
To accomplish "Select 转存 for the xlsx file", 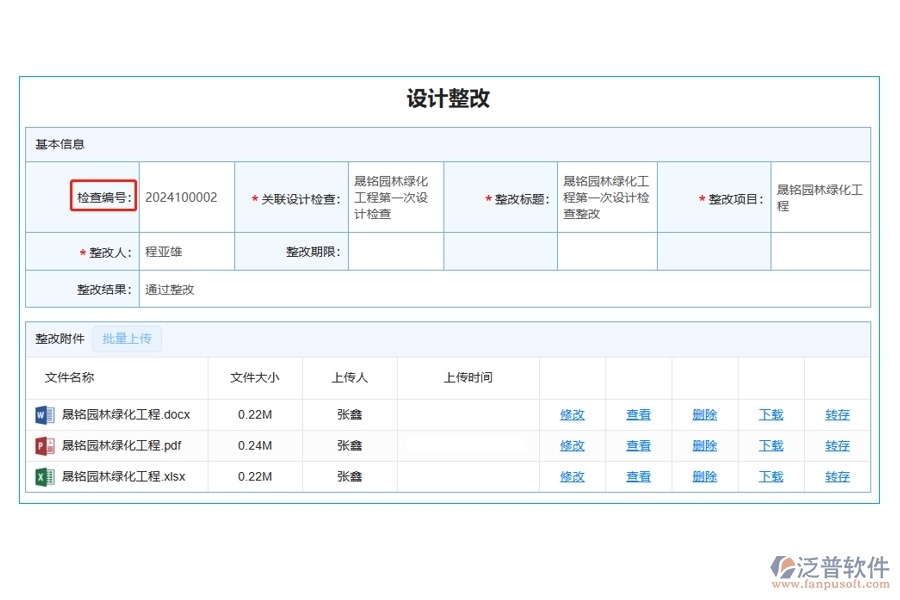I will click(837, 477).
